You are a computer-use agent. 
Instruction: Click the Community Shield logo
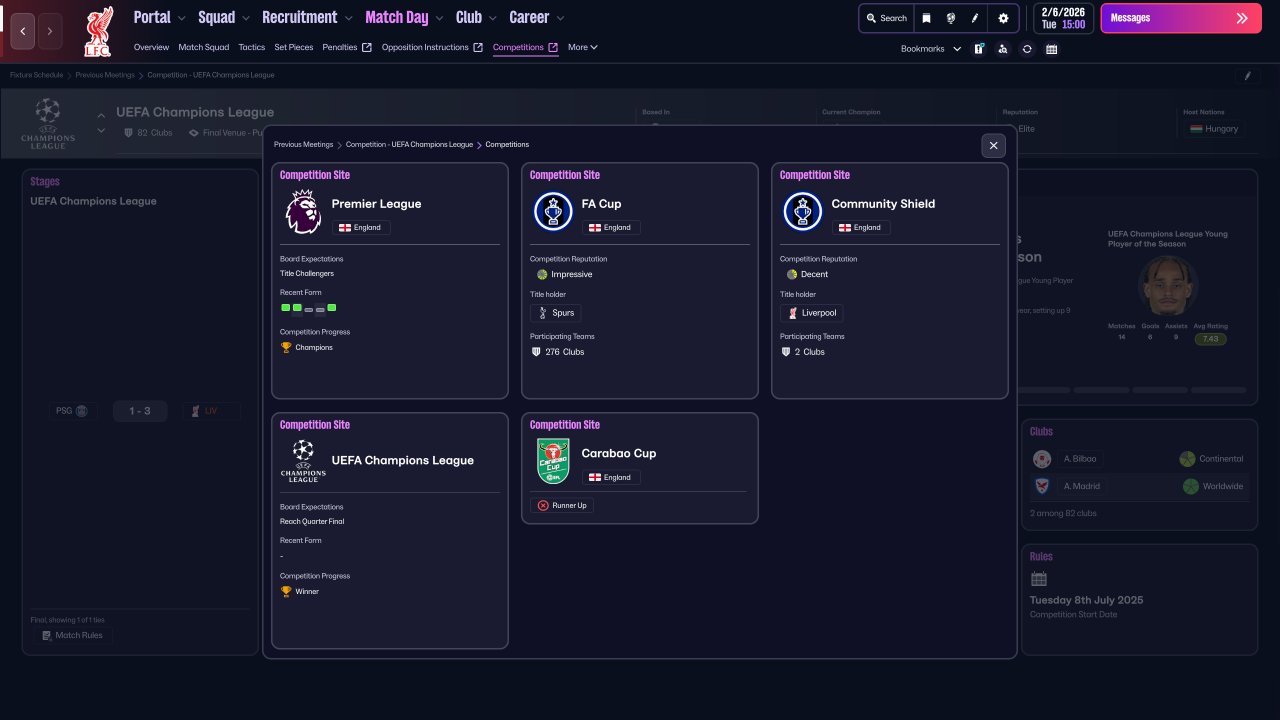coord(803,211)
